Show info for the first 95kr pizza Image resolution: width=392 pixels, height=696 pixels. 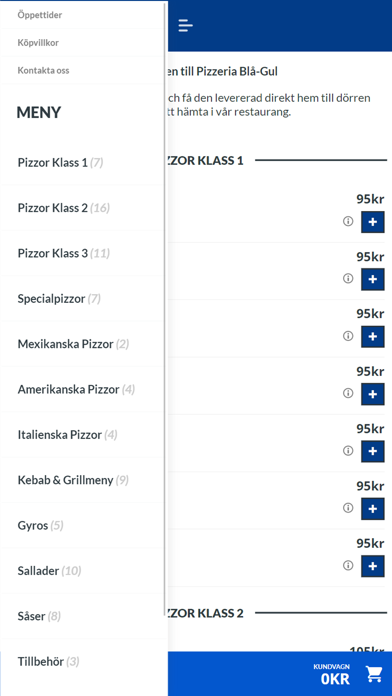tap(348, 221)
